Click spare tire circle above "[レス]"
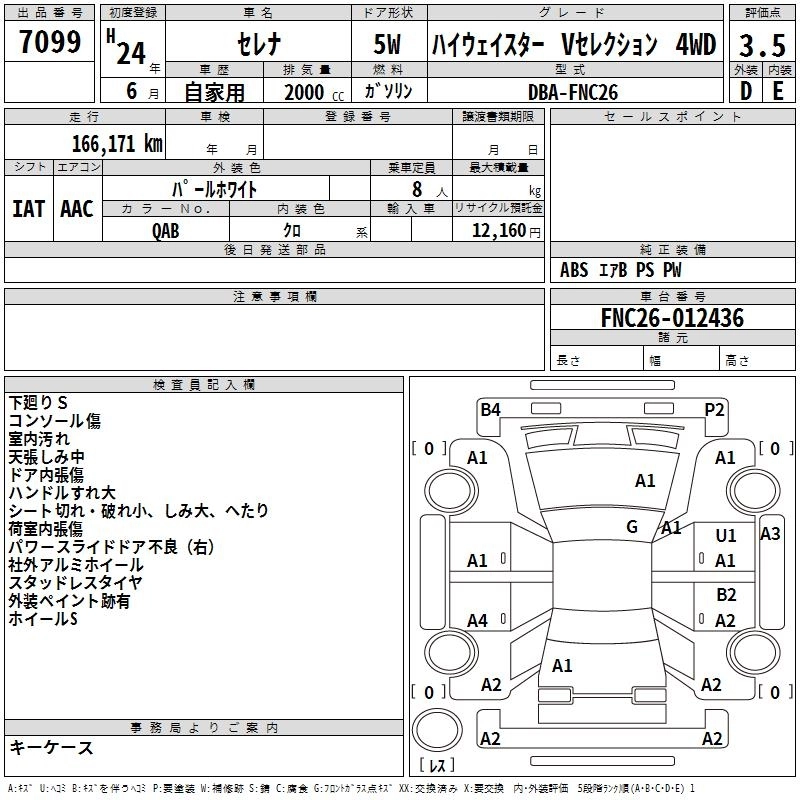 tap(437, 731)
